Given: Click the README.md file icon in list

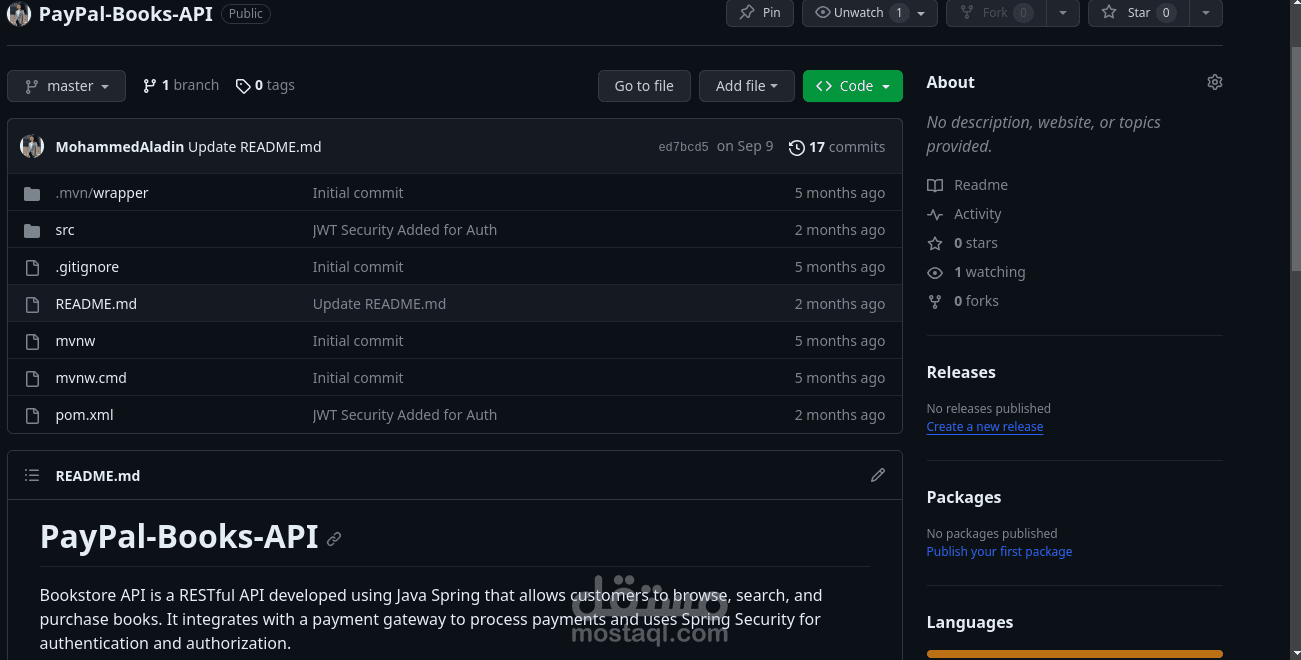Looking at the screenshot, I should point(32,304).
